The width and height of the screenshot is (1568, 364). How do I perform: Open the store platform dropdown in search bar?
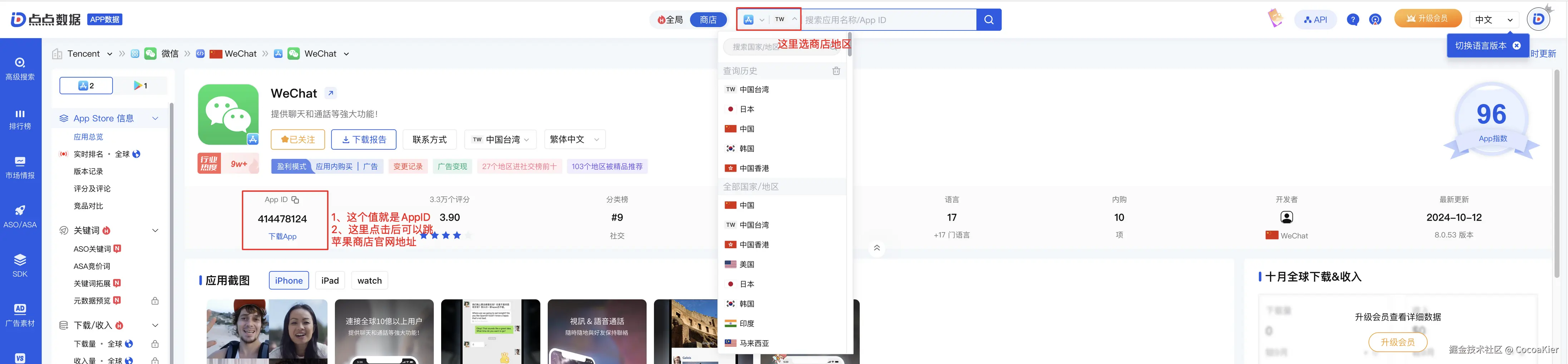(754, 19)
